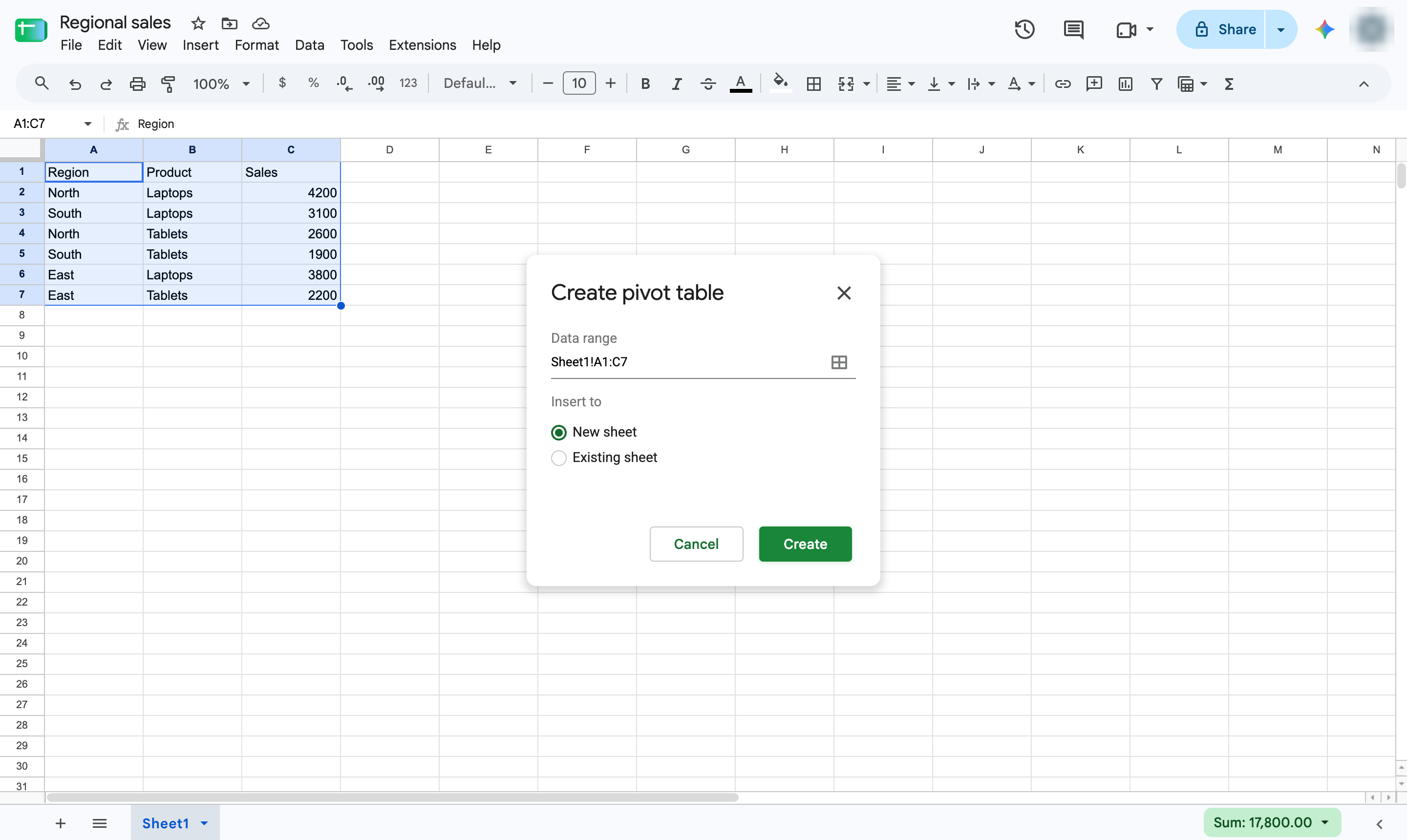Click the search magnifier in toolbar
Viewport: 1407px width, 840px height.
pos(42,84)
